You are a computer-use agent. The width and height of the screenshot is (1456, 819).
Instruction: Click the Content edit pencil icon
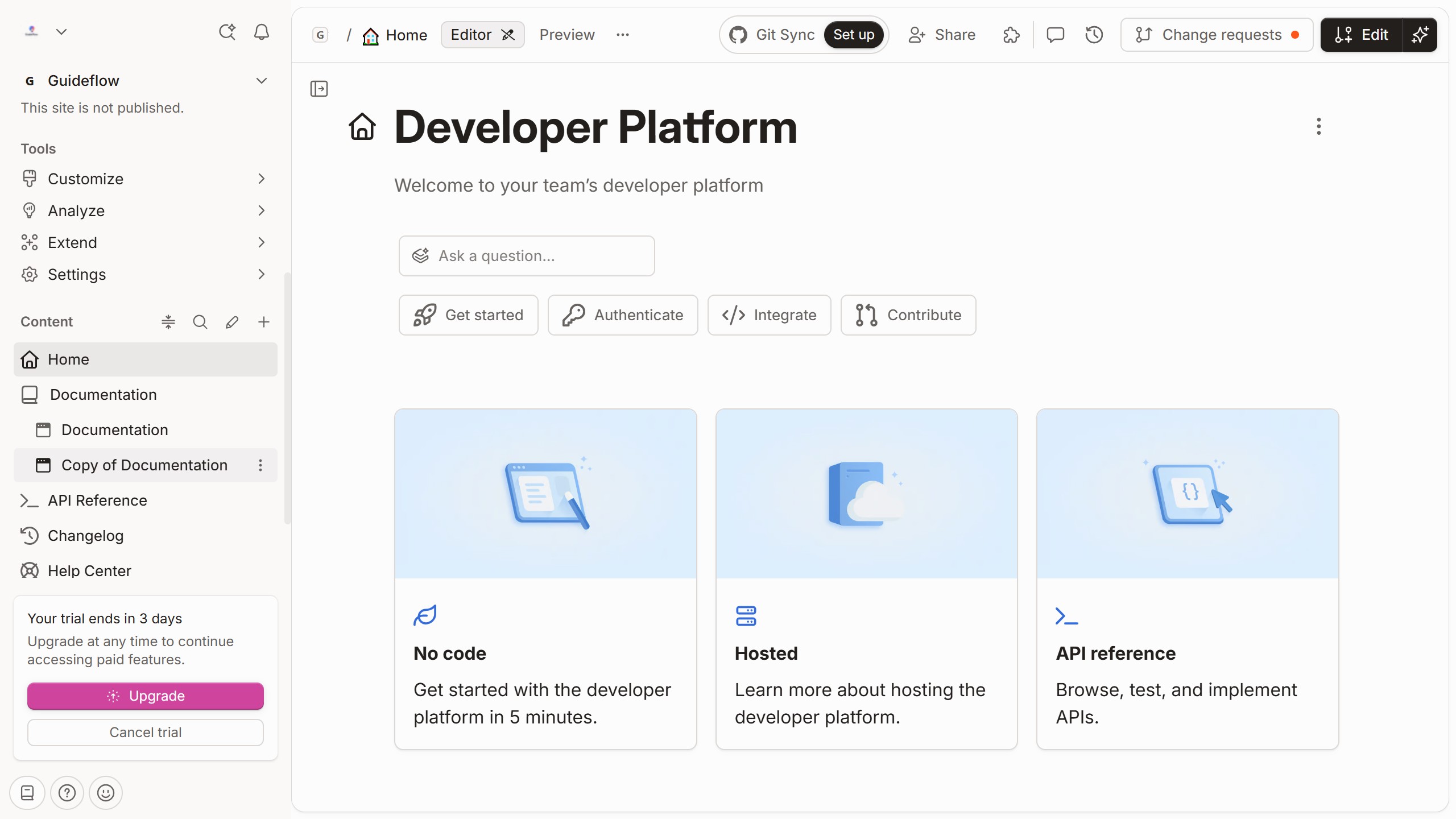[232, 322]
